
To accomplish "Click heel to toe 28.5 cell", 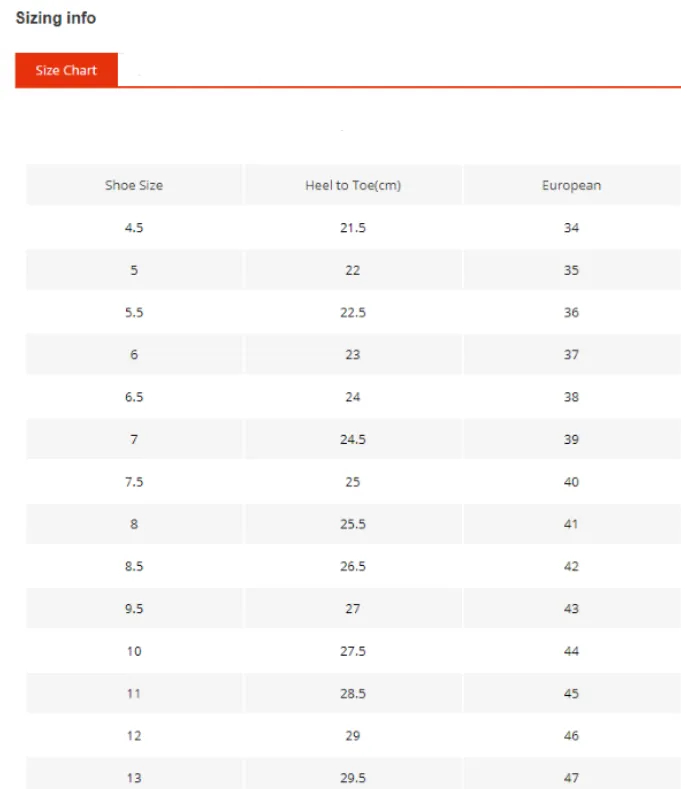I will [x=353, y=693].
